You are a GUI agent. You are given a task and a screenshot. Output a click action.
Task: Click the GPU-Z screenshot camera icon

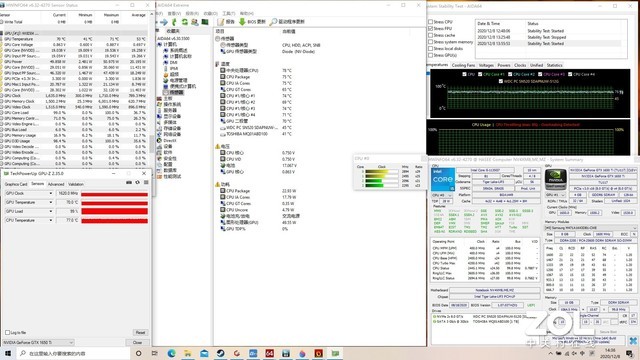(x=129, y=182)
